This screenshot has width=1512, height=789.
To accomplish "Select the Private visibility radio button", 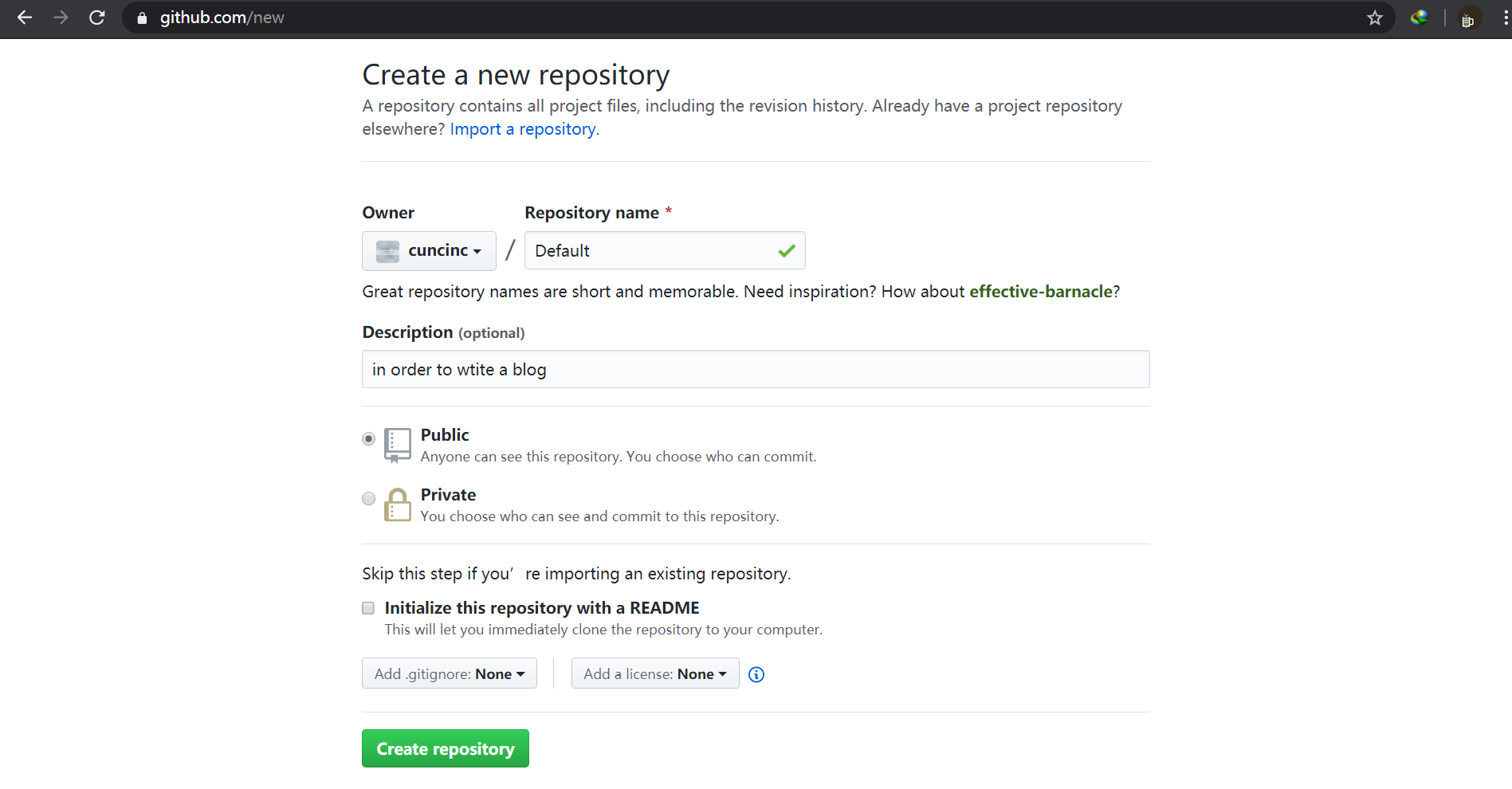I will point(368,499).
